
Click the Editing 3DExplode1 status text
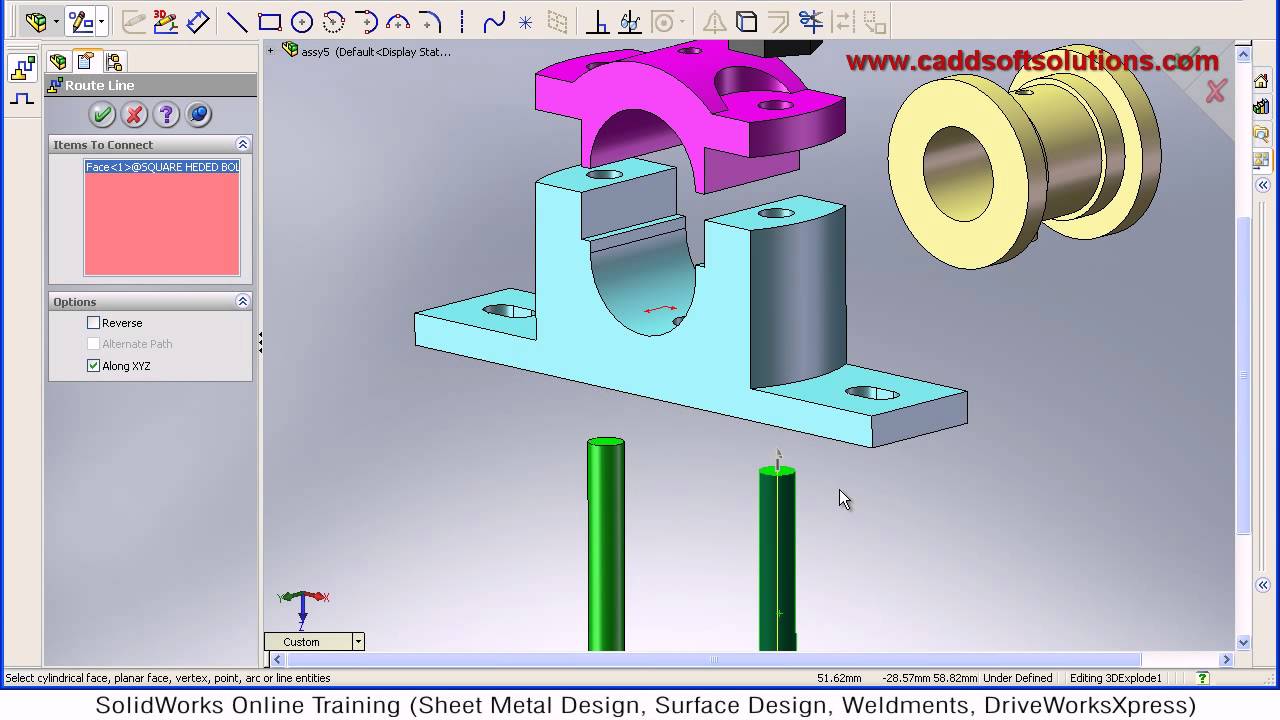[x=1116, y=678]
